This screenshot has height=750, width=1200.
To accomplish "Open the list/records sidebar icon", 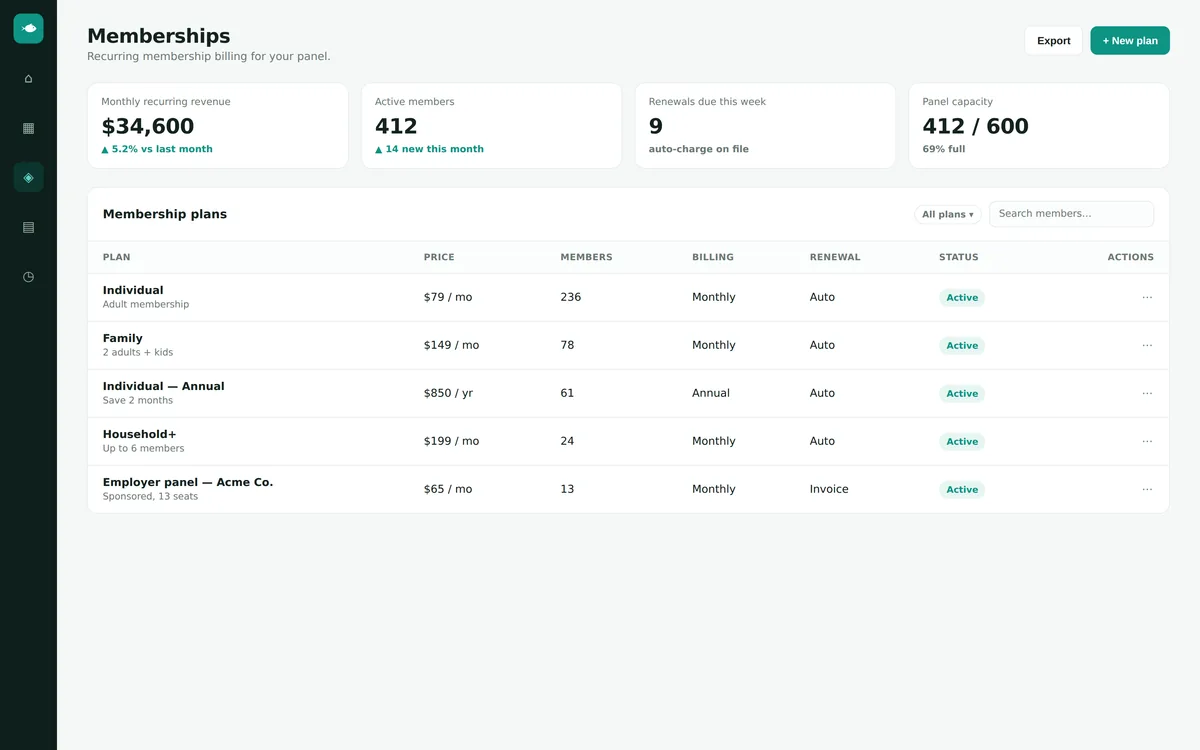I will click(x=28, y=227).
